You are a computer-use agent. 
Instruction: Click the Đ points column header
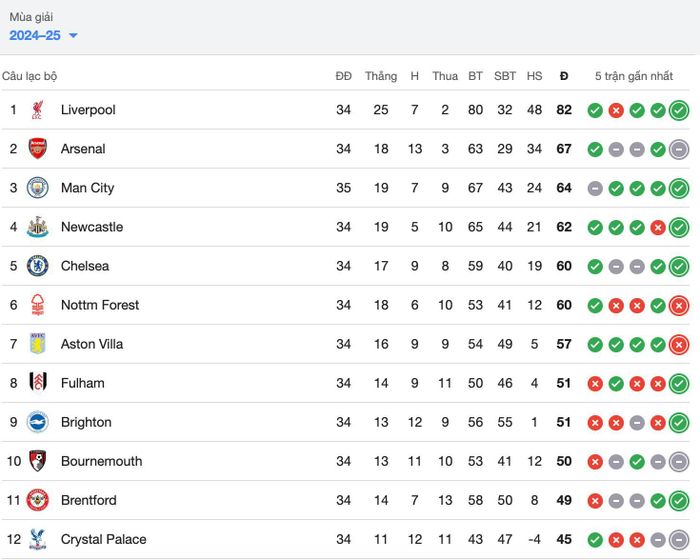point(564,76)
